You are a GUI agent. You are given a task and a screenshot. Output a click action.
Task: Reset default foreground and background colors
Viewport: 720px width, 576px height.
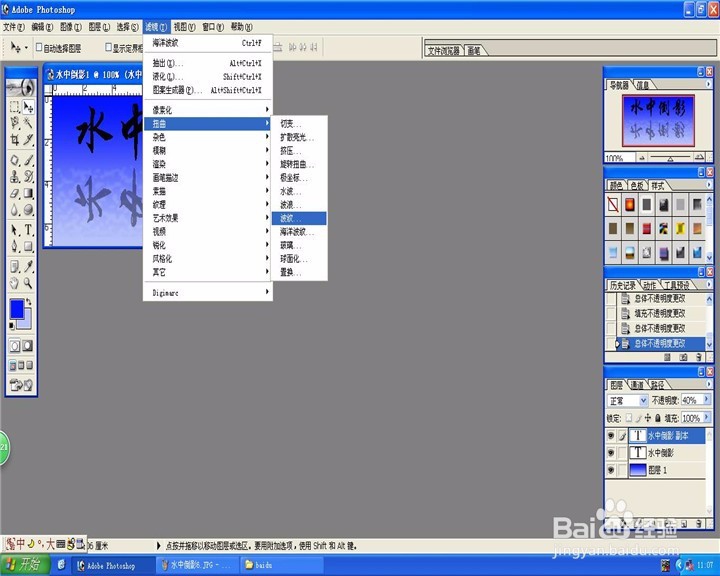[x=12, y=326]
